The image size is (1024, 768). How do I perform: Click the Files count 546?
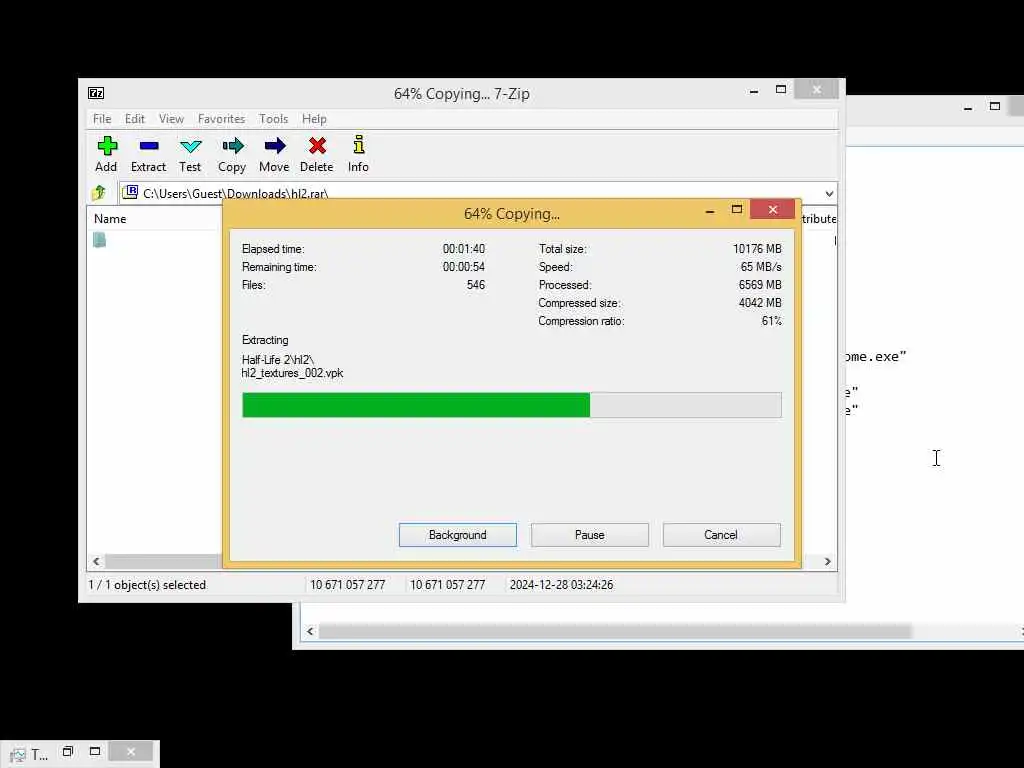476,285
